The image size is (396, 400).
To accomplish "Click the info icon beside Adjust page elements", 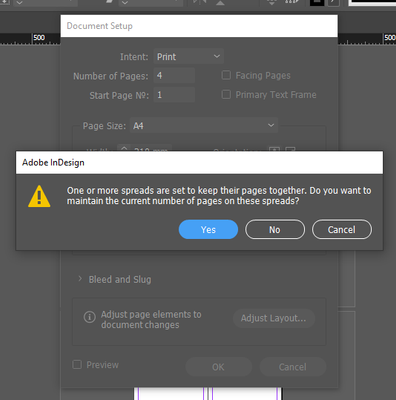I will click(x=89, y=317).
